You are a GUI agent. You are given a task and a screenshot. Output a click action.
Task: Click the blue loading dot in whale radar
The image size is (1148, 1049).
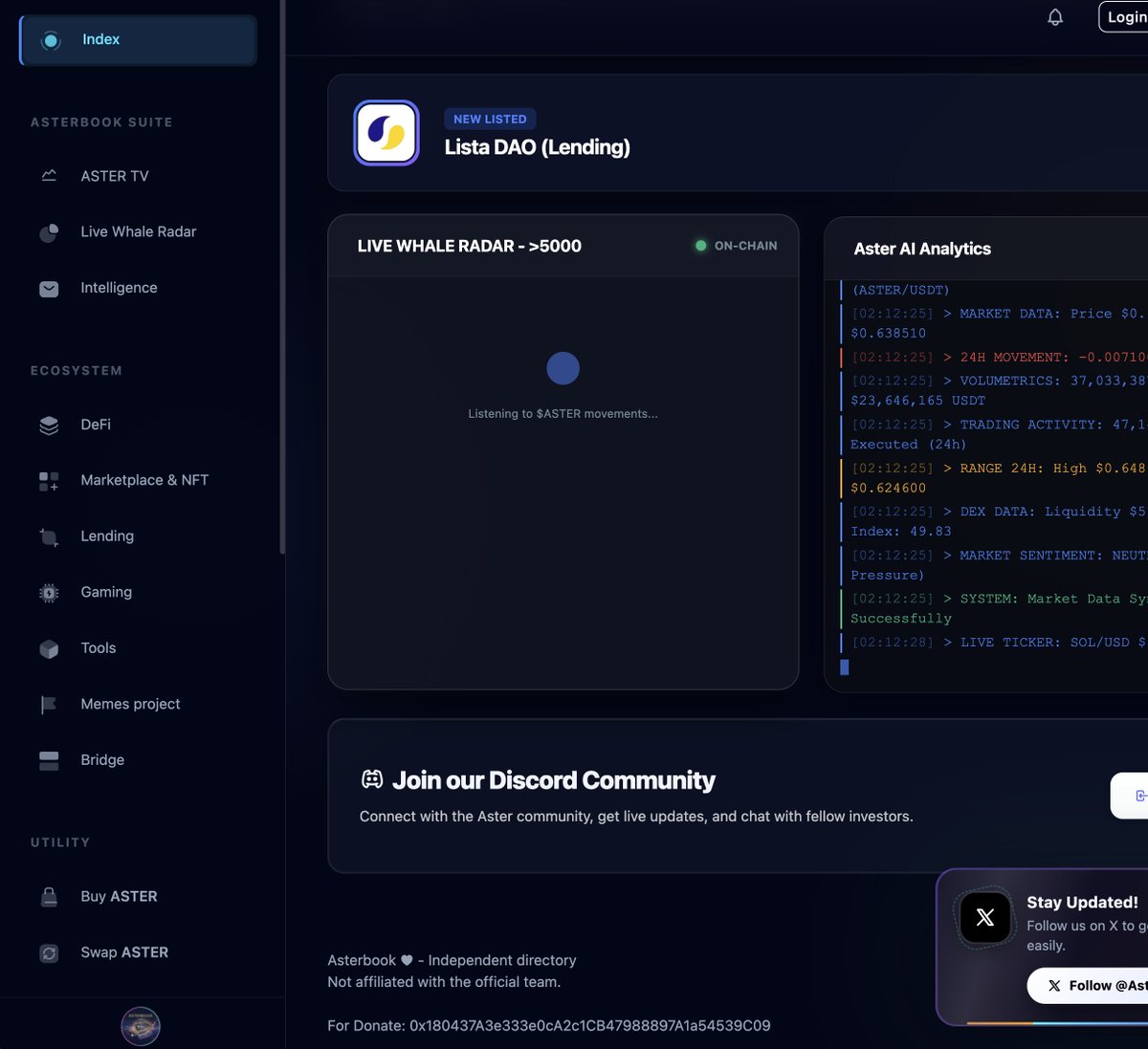point(563,368)
